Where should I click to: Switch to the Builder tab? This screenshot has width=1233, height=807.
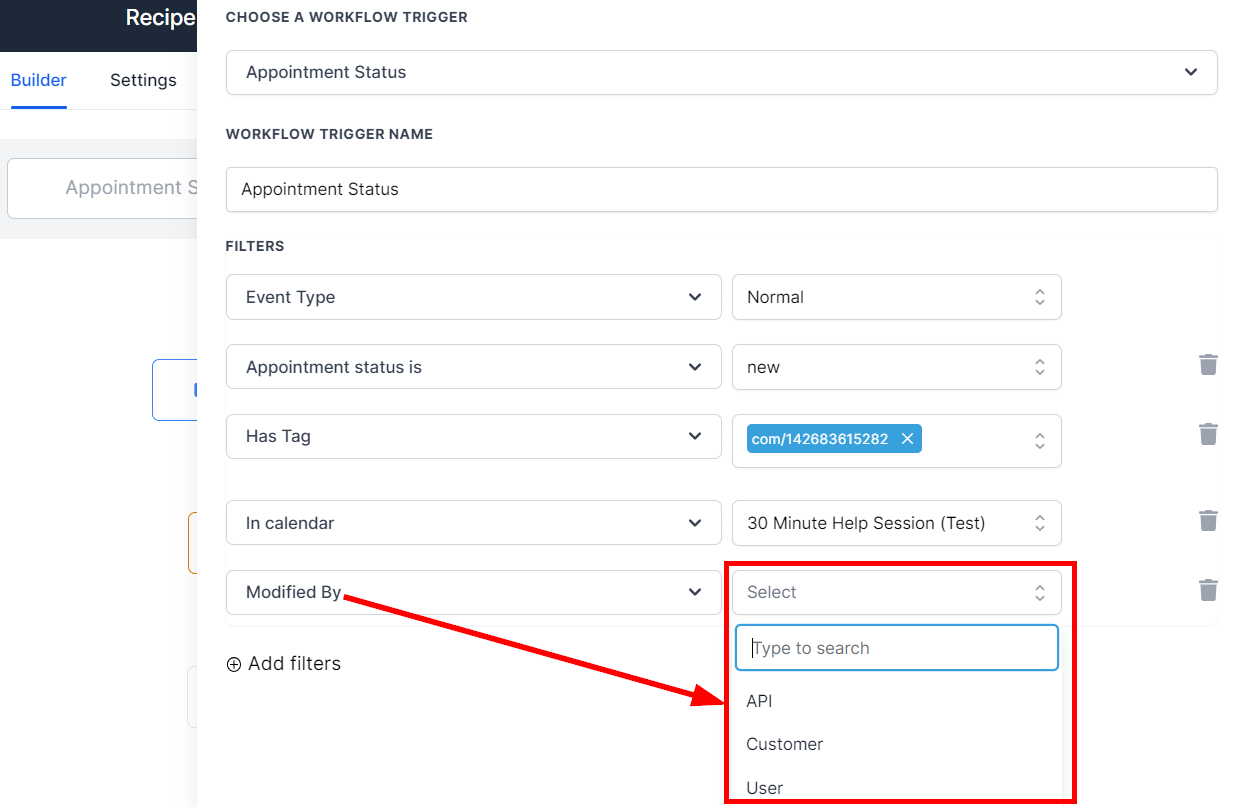click(x=39, y=80)
